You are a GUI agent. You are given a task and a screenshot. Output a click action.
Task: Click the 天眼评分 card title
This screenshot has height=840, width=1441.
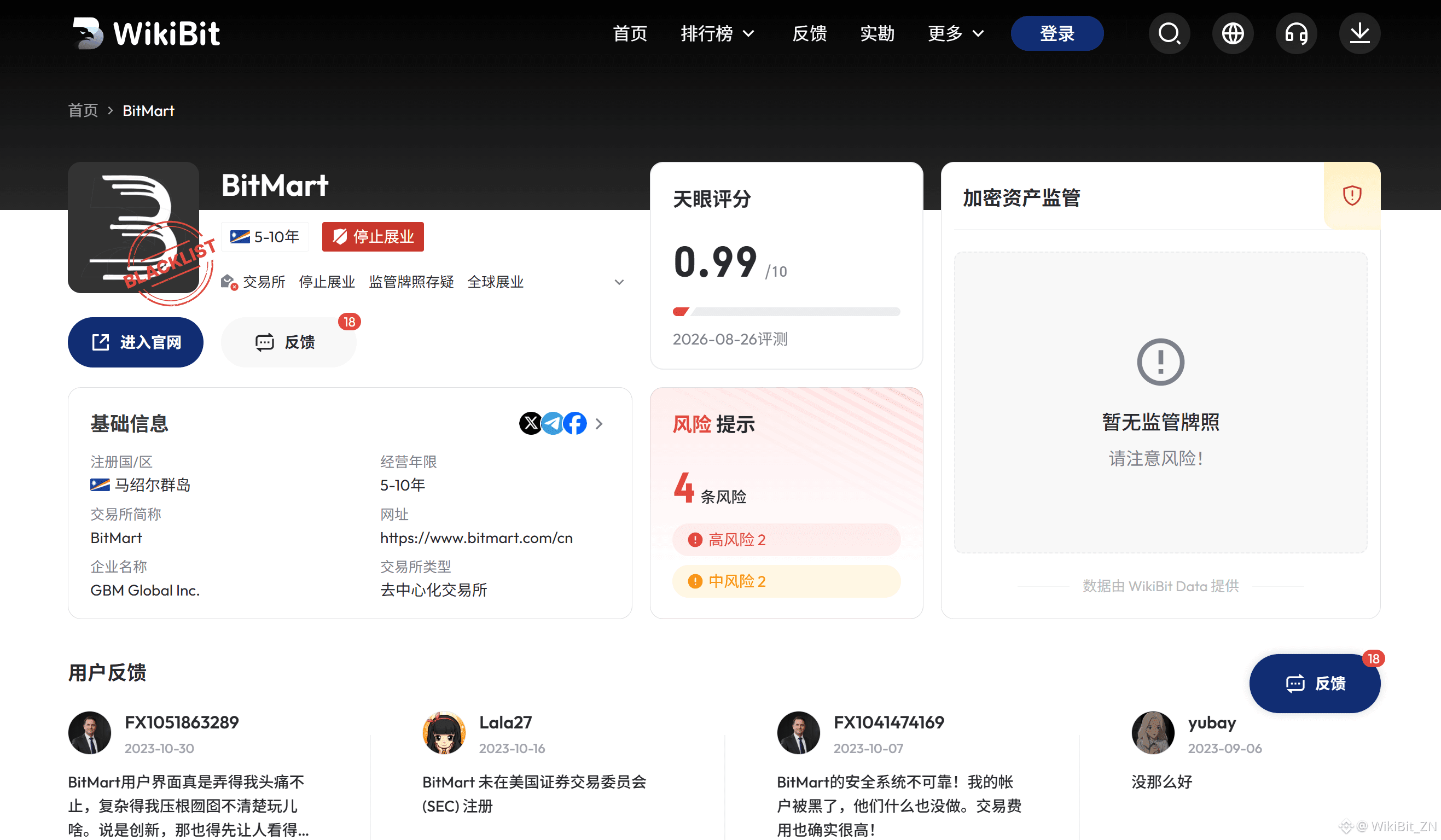click(712, 200)
